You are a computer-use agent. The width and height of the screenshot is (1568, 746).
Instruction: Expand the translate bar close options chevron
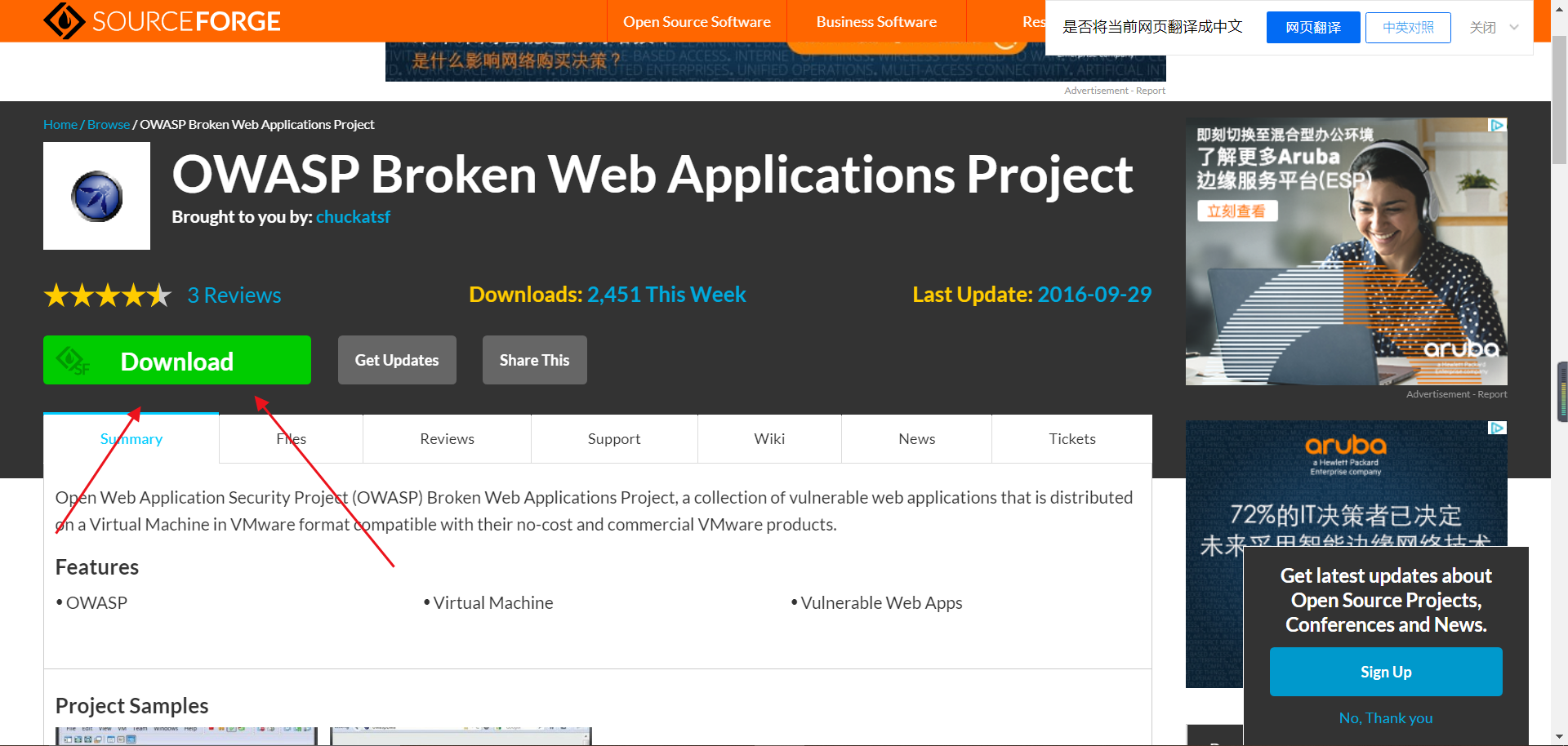coord(1514,27)
